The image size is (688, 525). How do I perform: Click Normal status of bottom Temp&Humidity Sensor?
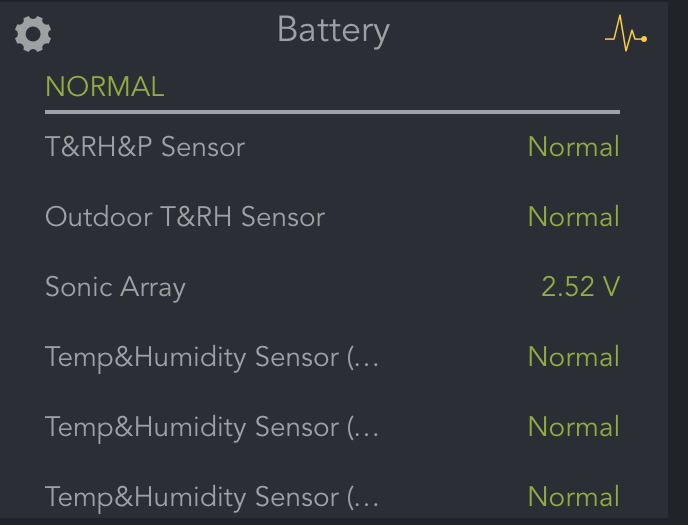pyautogui.click(x=573, y=497)
